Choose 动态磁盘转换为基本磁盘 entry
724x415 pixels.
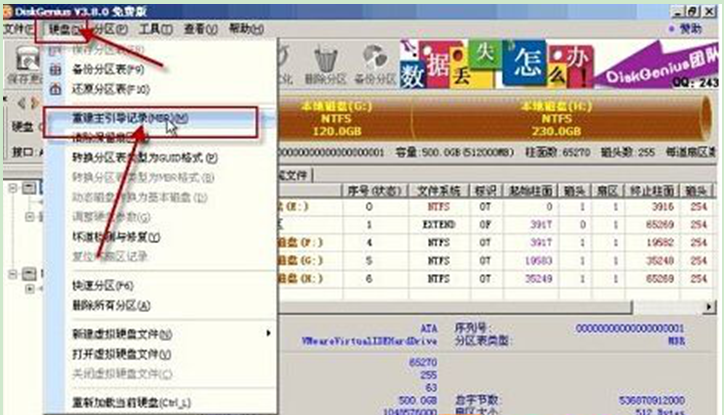140,197
